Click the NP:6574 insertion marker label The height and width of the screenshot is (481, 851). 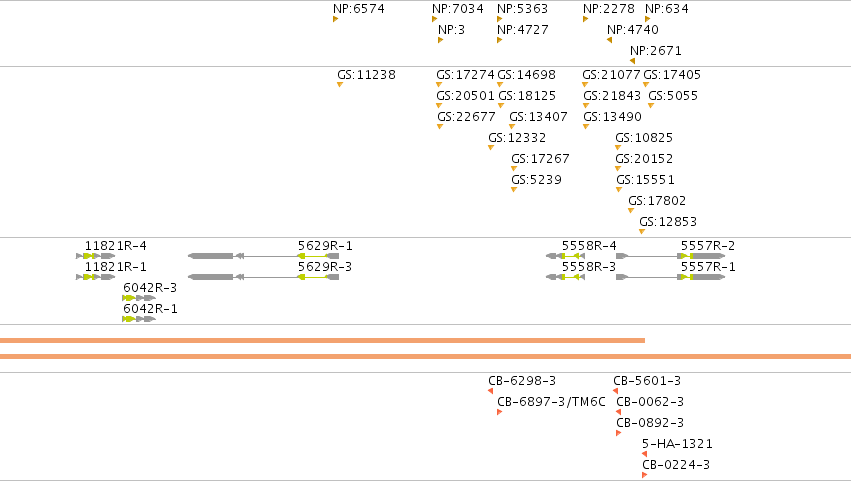point(359,9)
